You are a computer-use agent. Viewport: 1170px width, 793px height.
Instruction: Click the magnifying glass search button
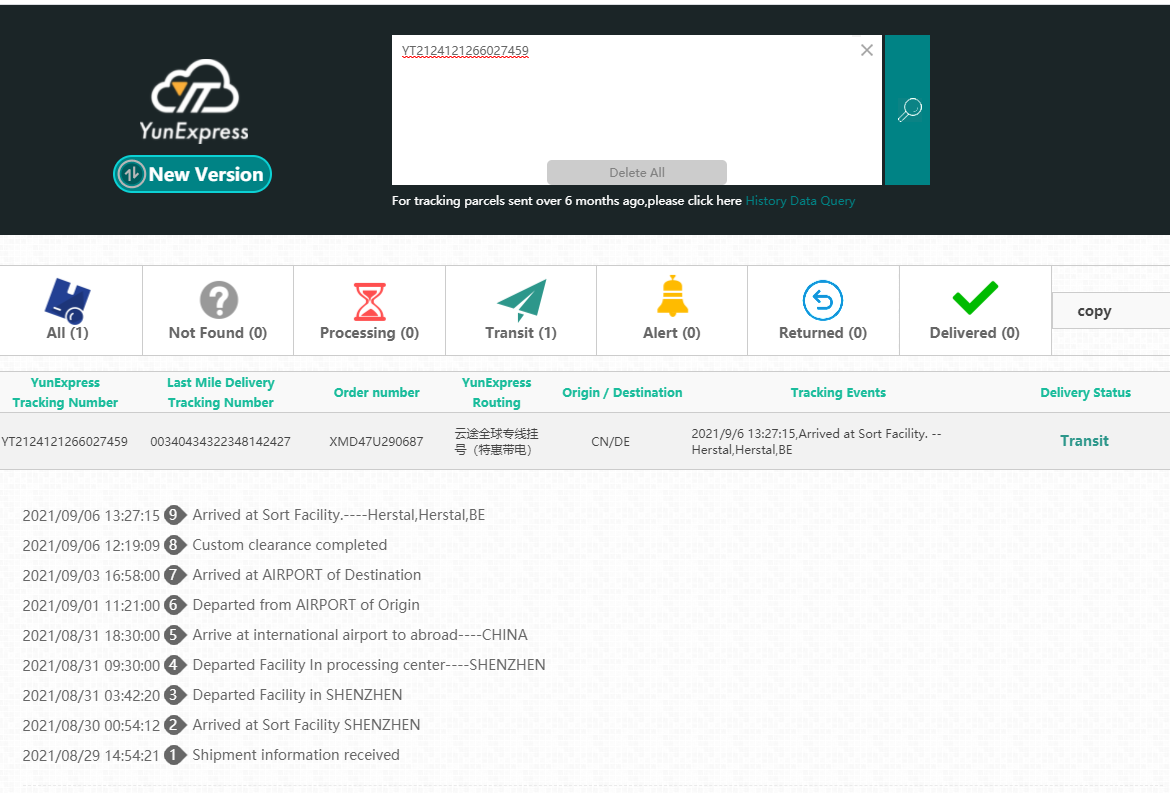click(x=907, y=110)
